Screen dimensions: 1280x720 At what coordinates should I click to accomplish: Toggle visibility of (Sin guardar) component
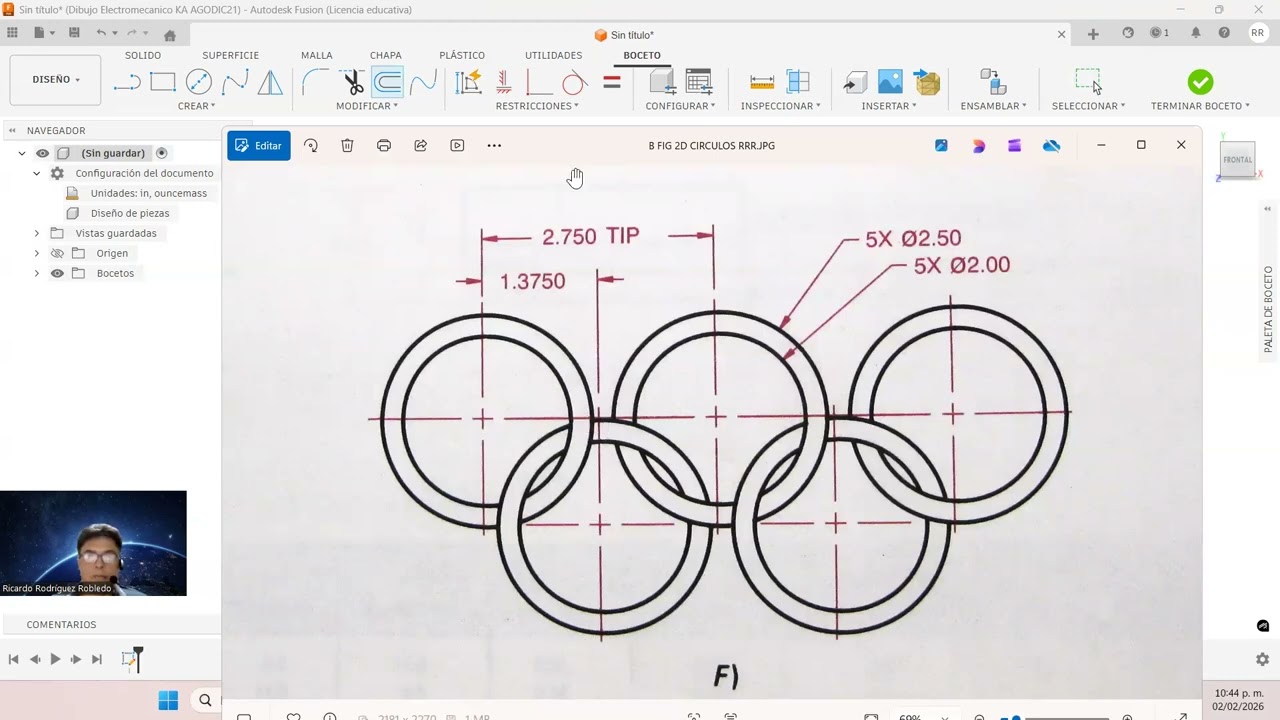click(x=42, y=153)
